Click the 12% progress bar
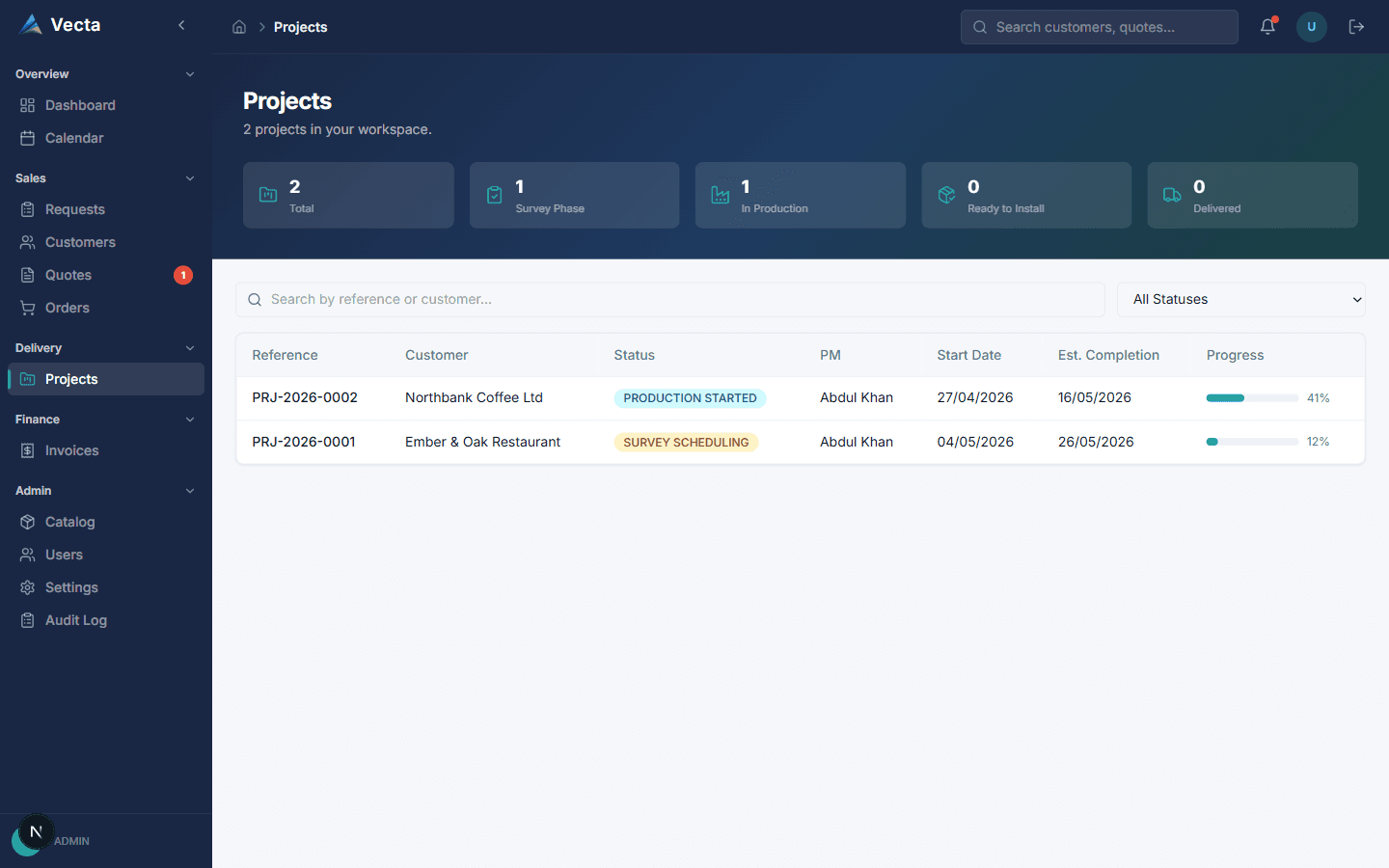This screenshot has width=1389, height=868. pos(1252,442)
